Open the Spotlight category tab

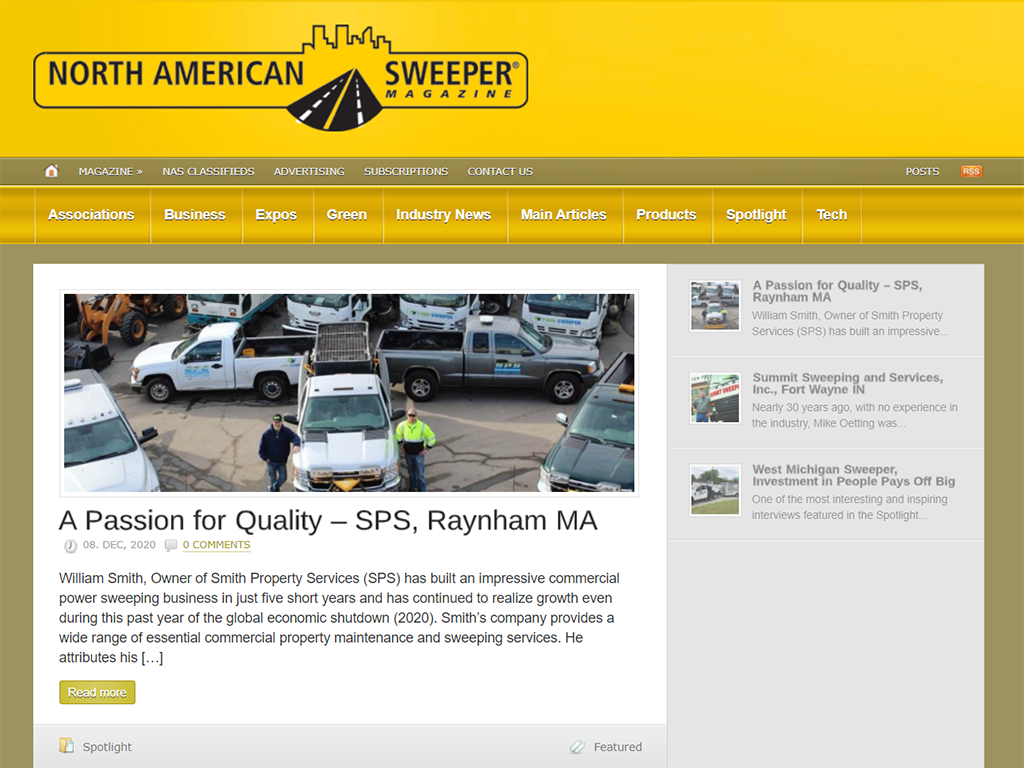pyautogui.click(x=756, y=215)
